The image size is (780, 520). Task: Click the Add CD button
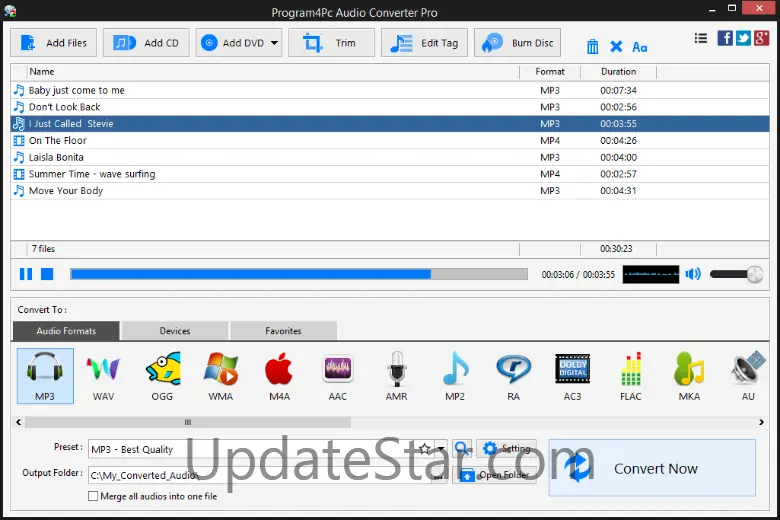pos(146,43)
